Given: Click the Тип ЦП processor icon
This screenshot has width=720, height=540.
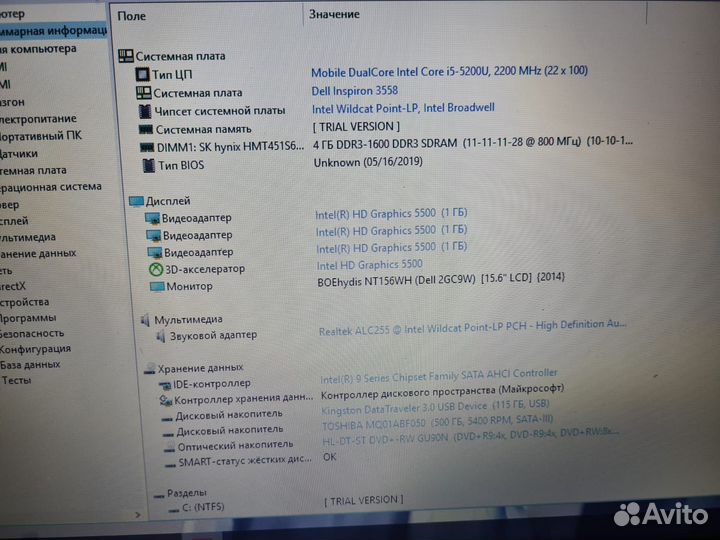Looking at the screenshot, I should point(141,75).
